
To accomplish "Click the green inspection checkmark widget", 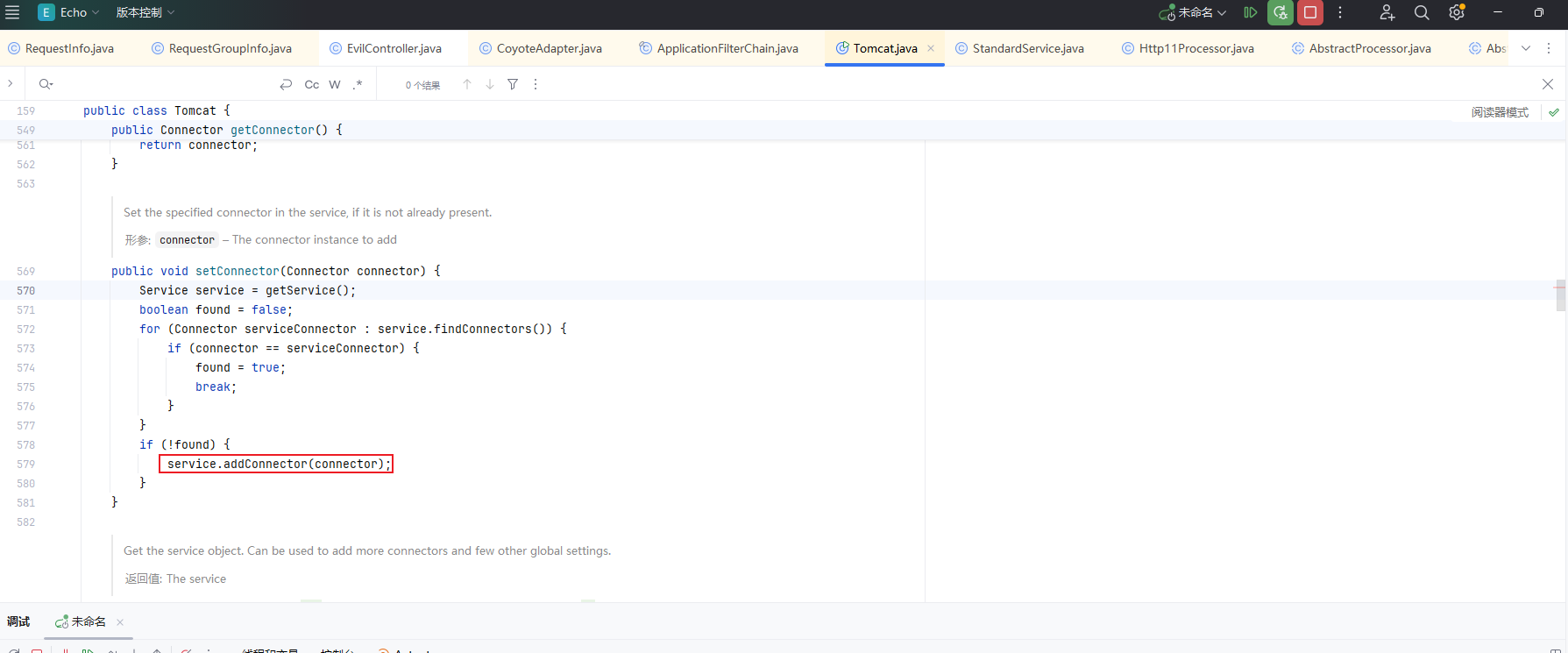I will point(1554,112).
